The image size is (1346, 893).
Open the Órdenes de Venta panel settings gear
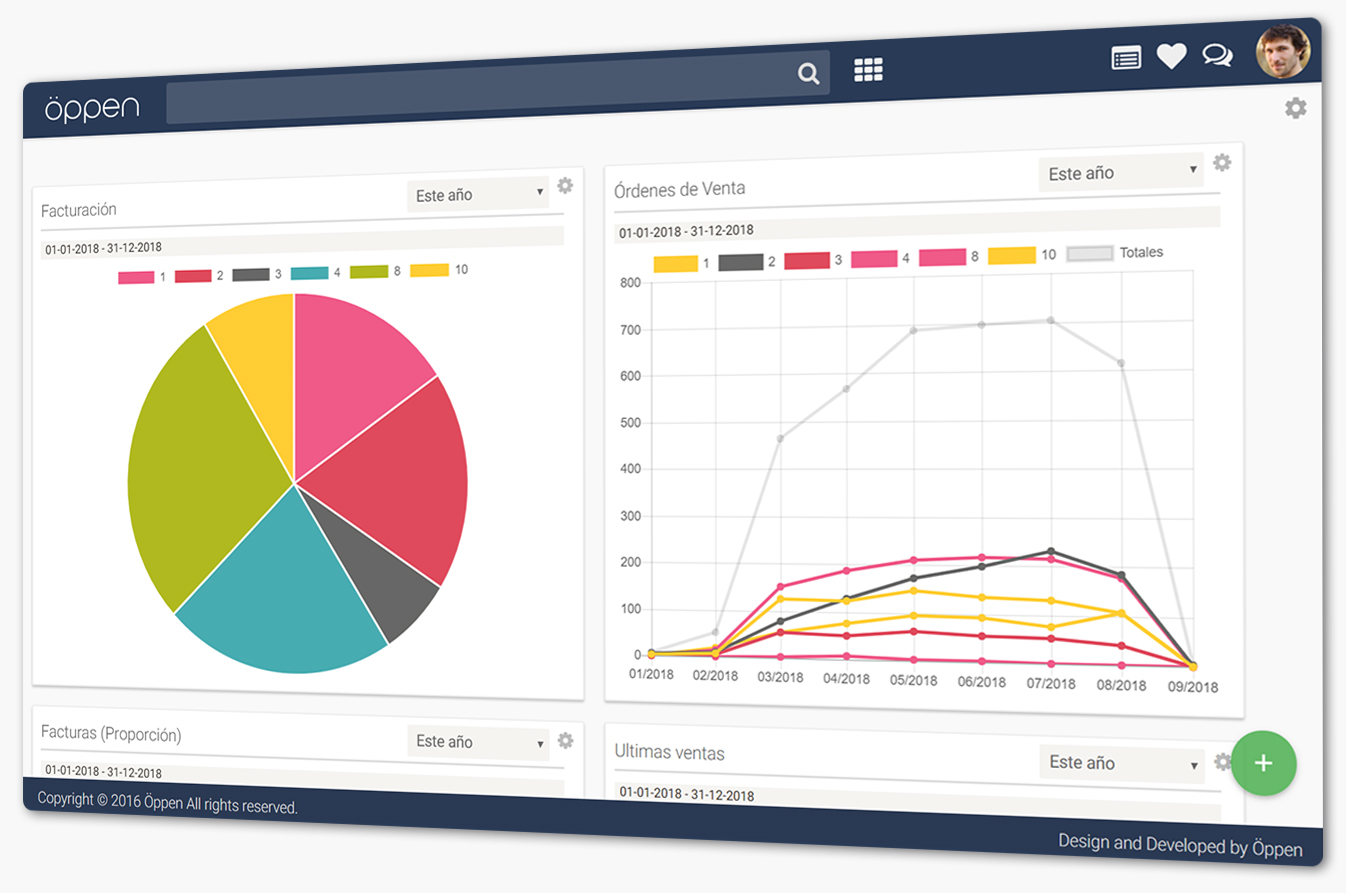1221,162
